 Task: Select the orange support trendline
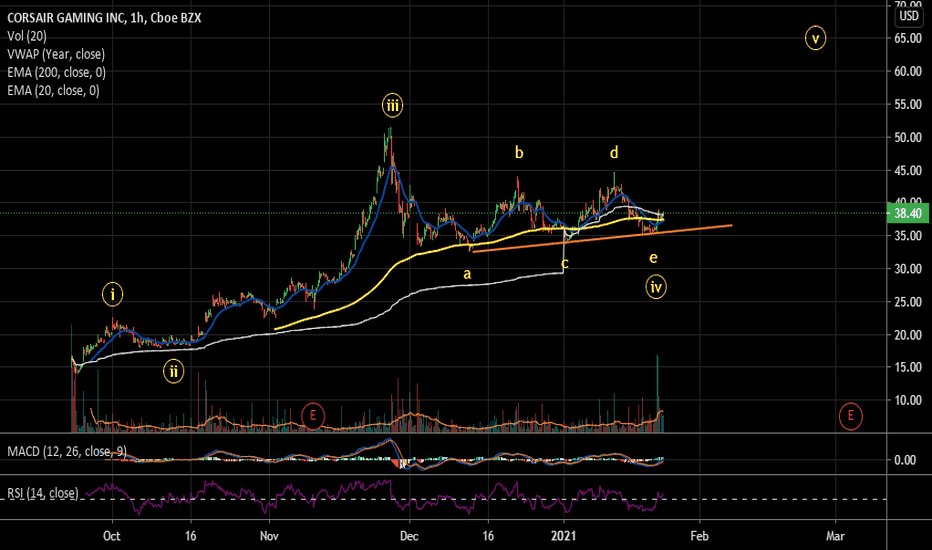602,239
